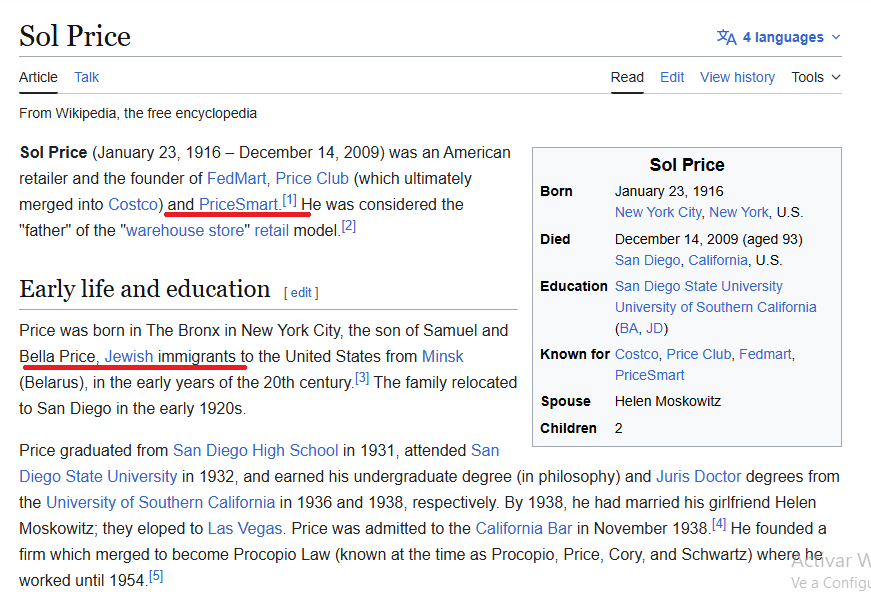Open citation reference number 1
871x595 pixels.
click(290, 201)
